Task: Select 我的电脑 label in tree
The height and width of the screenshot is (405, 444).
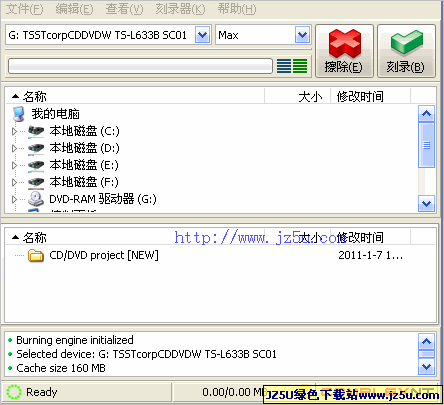Action: point(56,114)
